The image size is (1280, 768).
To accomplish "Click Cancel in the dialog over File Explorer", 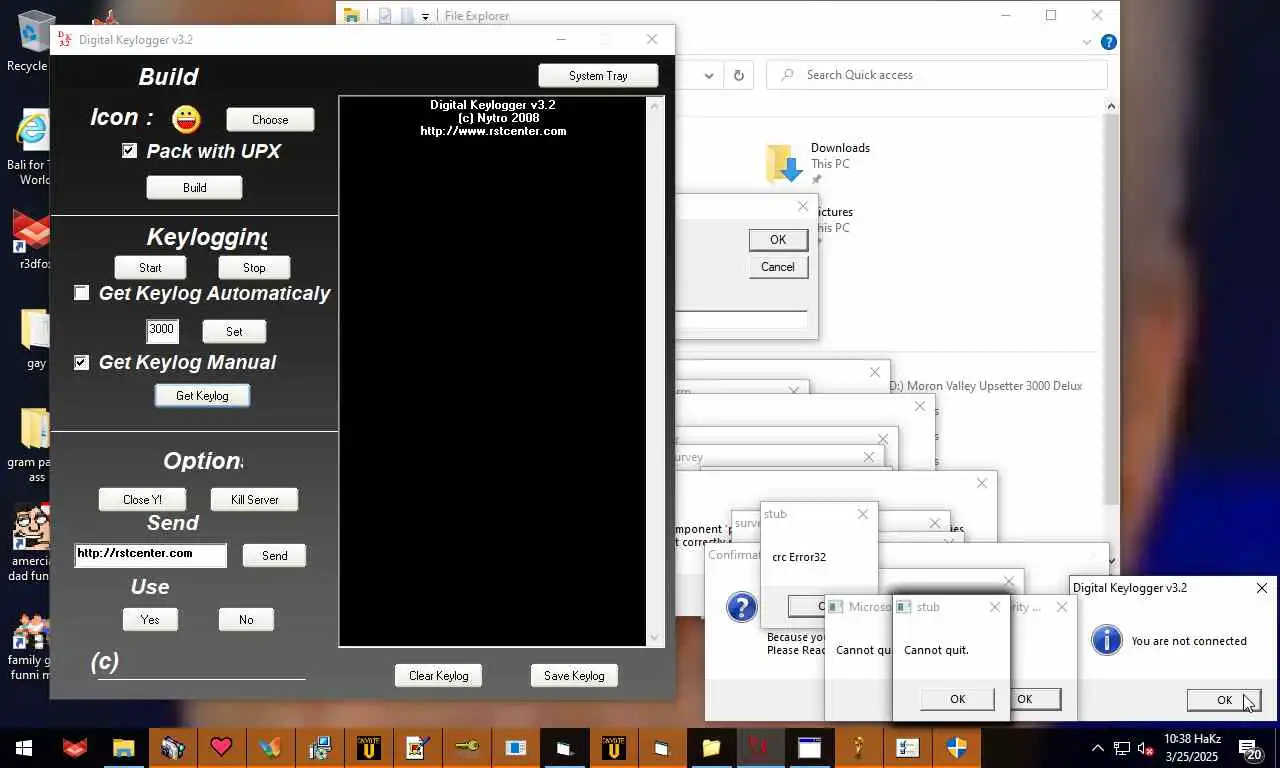I will pyautogui.click(x=778, y=267).
